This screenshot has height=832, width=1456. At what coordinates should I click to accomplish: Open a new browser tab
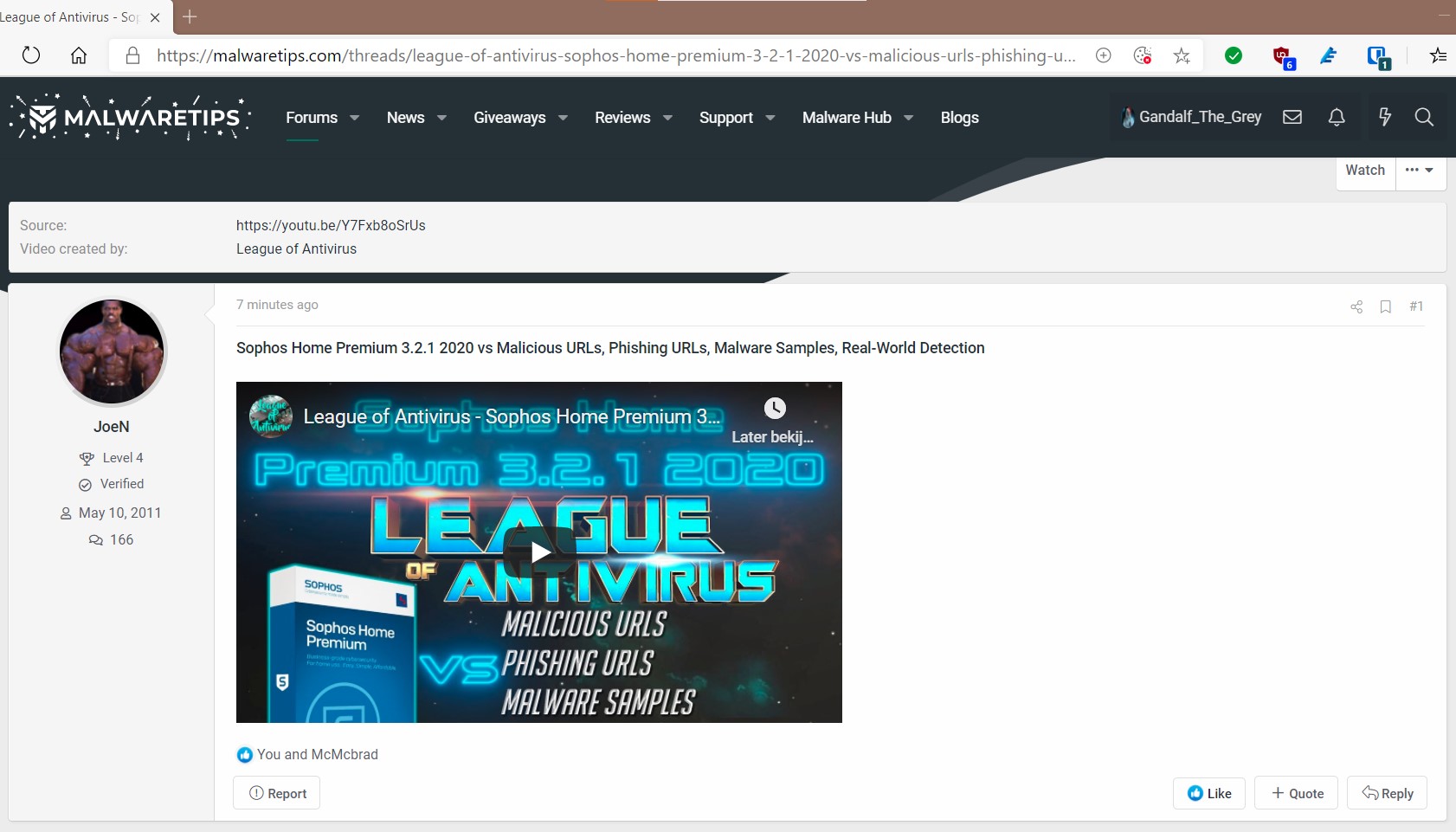point(190,16)
